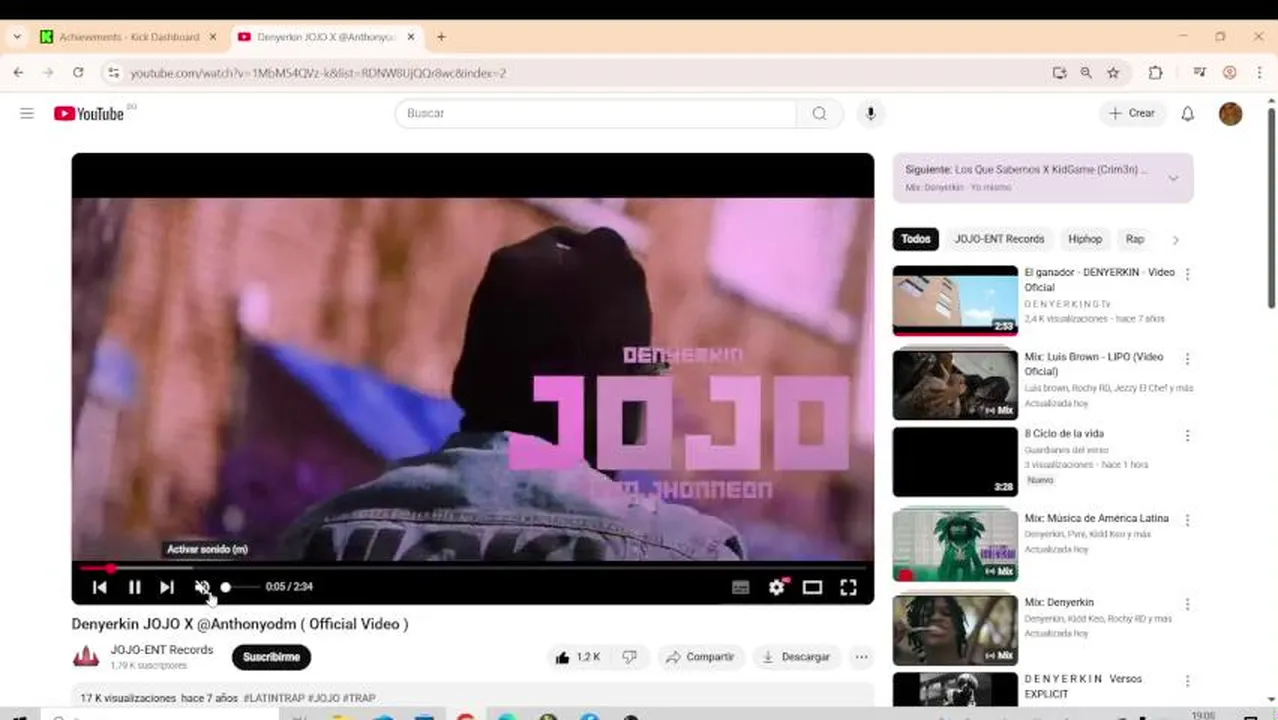Seek on the red video progress bar
Screen dimensions: 1278x720
472,568
